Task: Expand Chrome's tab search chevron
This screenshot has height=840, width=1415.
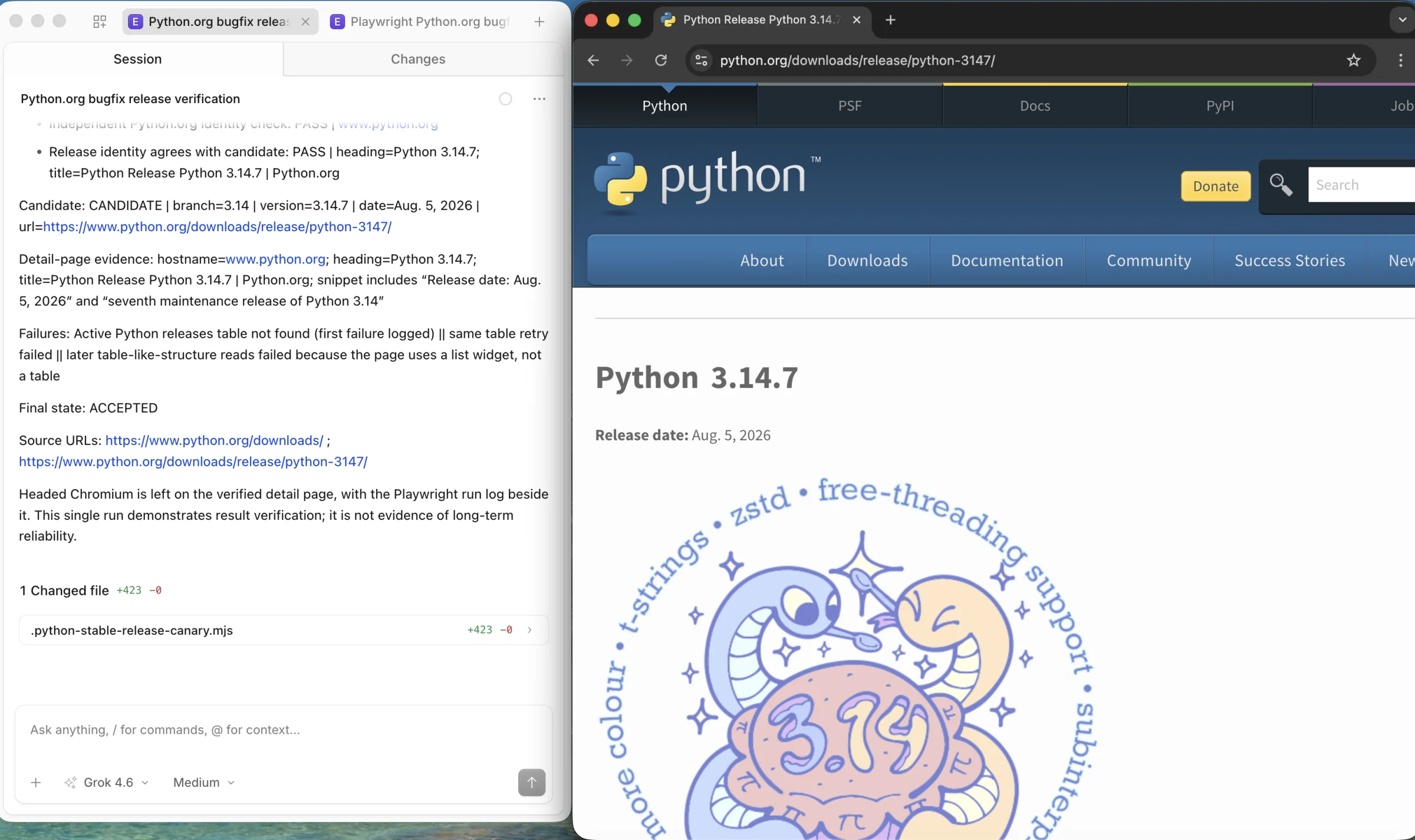Action: (1402, 20)
